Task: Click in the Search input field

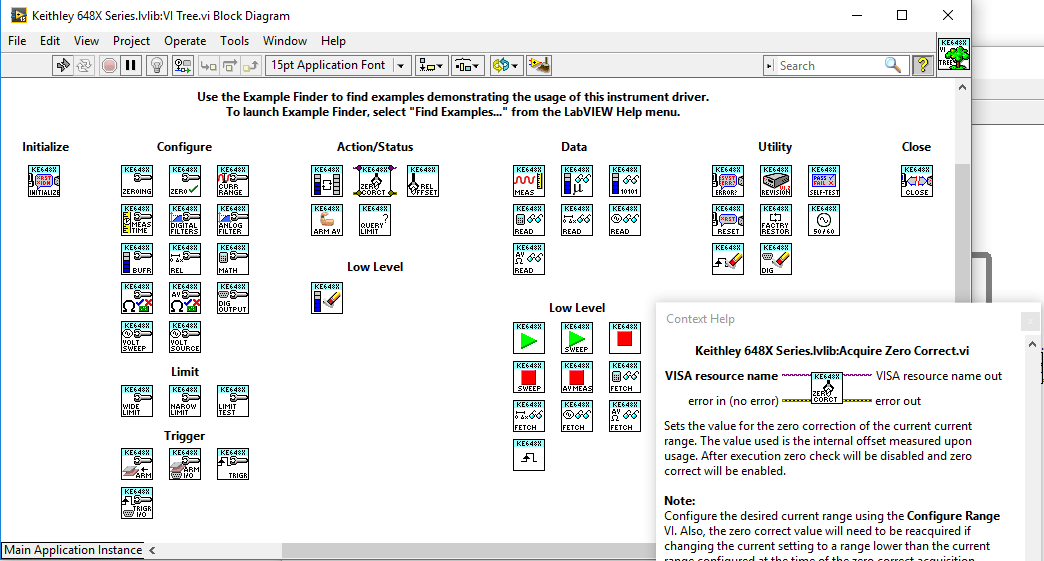Action: point(830,65)
